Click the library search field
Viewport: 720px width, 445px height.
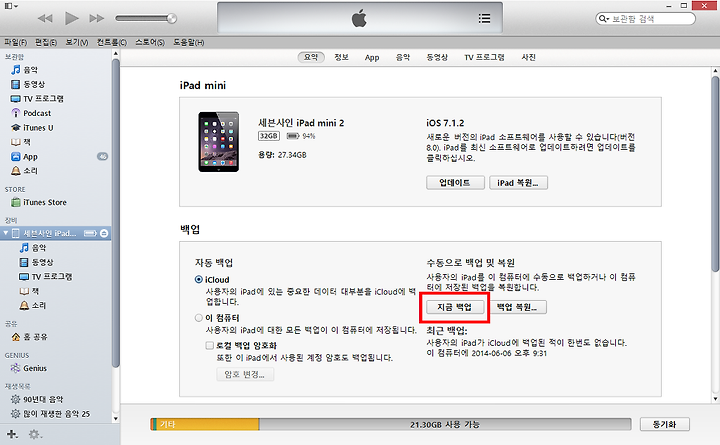point(645,19)
